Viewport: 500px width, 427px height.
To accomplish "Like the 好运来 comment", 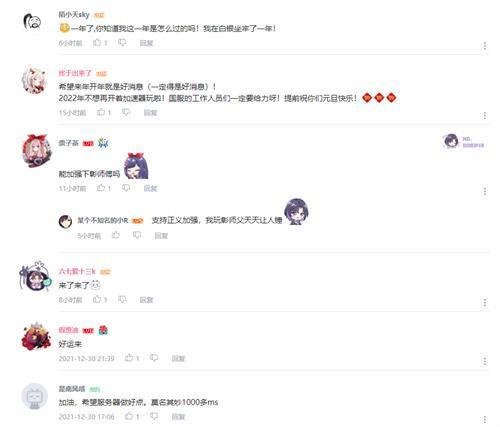I will click(129, 358).
